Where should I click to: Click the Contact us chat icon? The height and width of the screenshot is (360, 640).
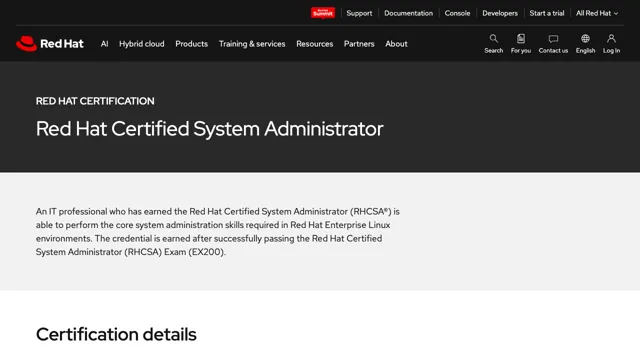553,39
